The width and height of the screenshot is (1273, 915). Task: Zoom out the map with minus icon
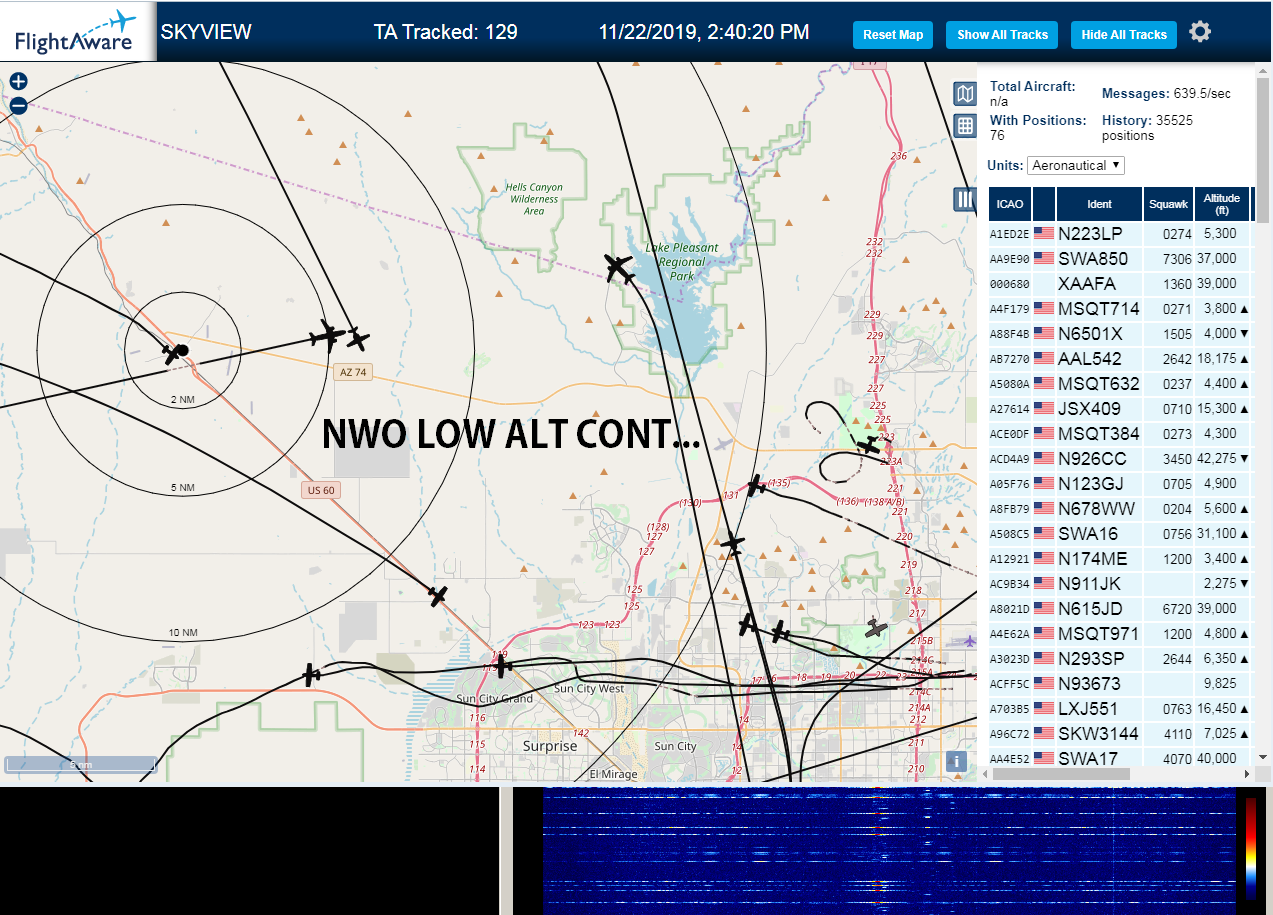pyautogui.click(x=18, y=105)
